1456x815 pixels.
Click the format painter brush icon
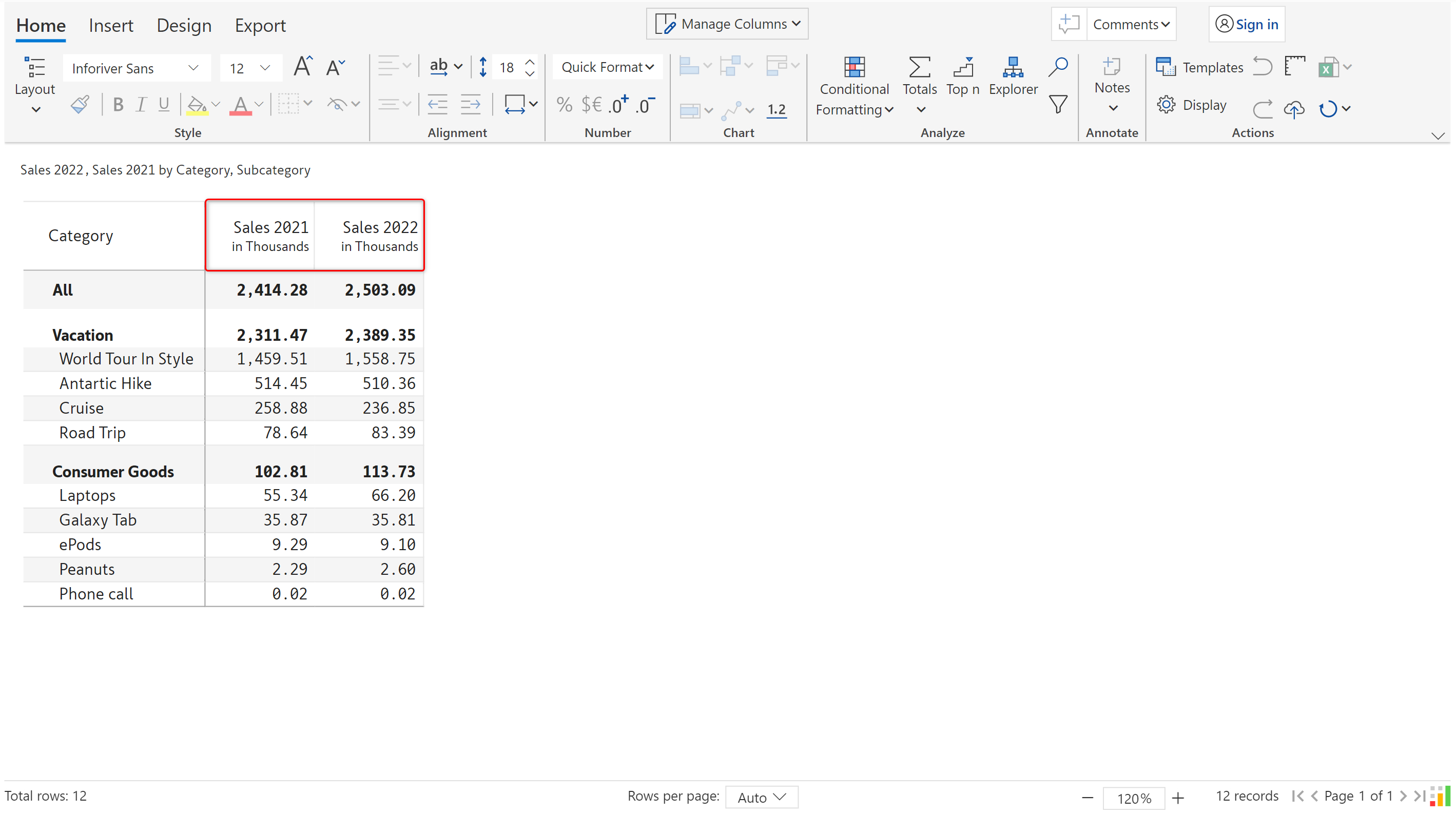[x=80, y=105]
